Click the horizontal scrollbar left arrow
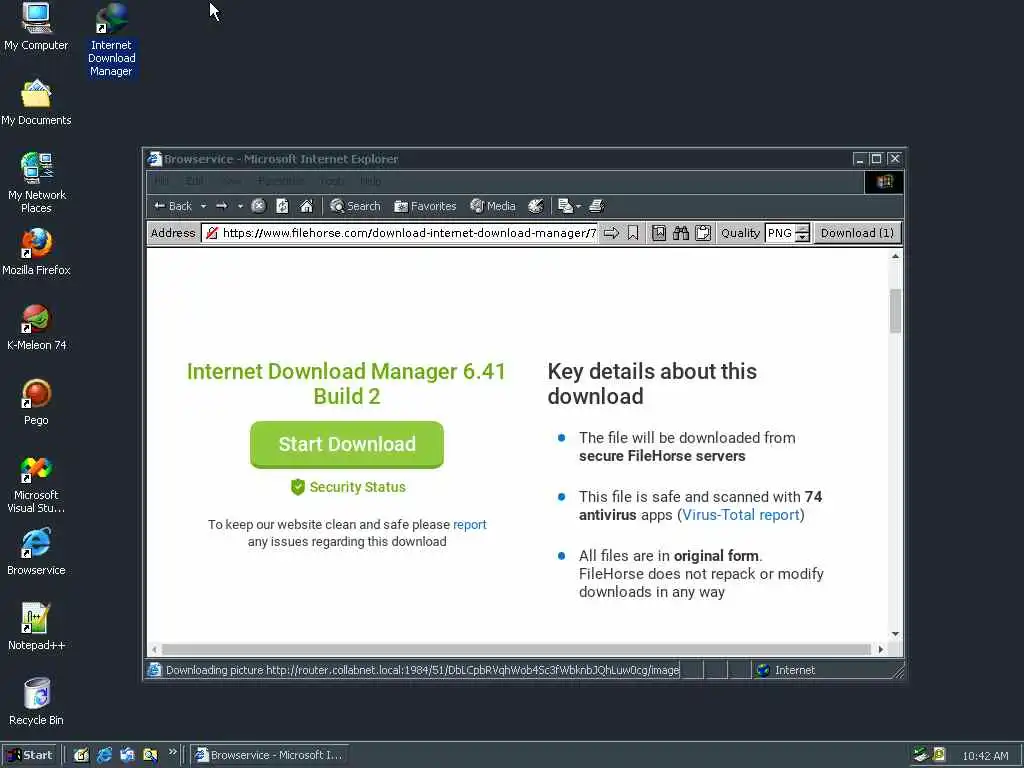 (154, 649)
